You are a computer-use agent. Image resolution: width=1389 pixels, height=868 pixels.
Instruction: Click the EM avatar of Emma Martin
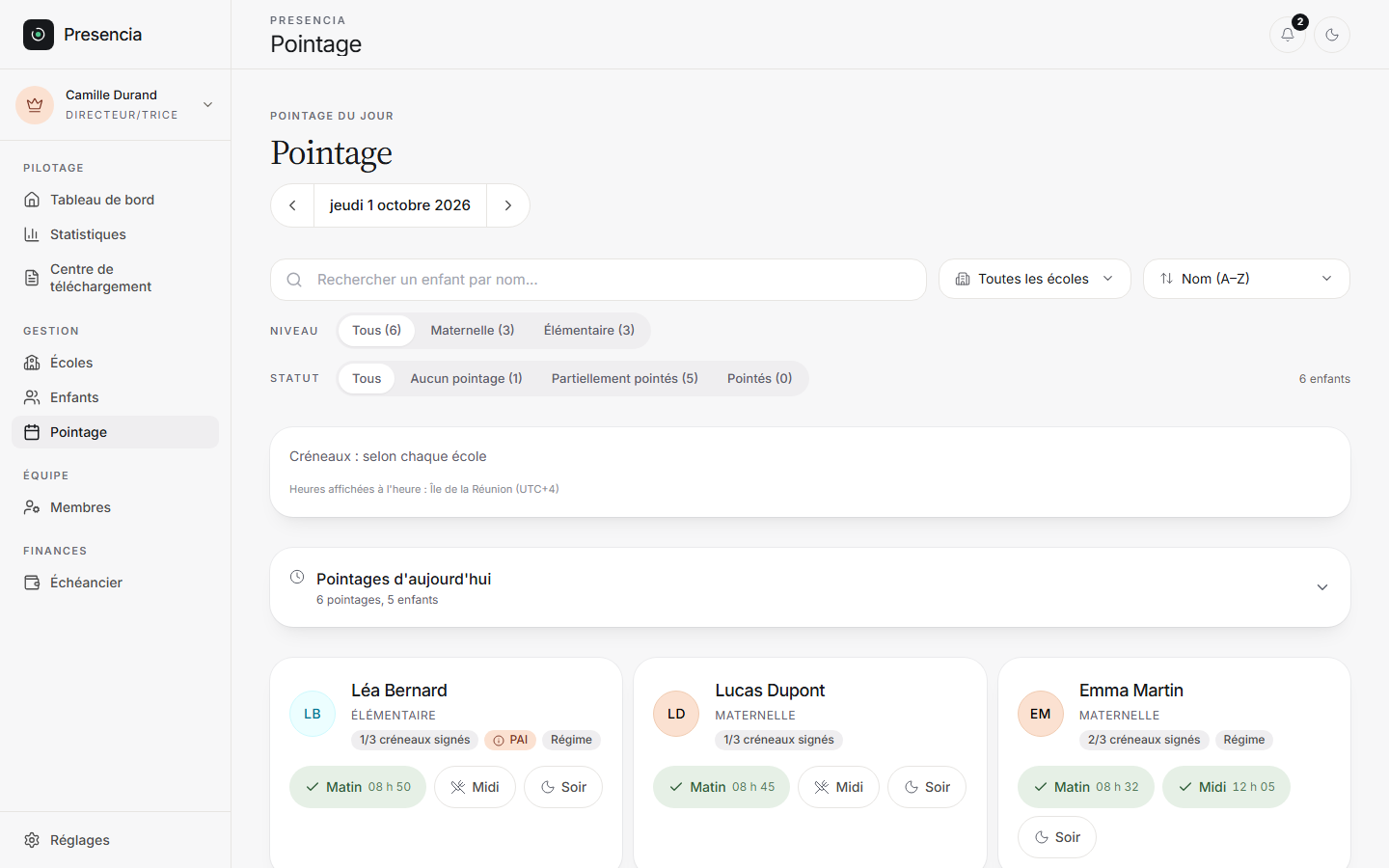point(1041,714)
